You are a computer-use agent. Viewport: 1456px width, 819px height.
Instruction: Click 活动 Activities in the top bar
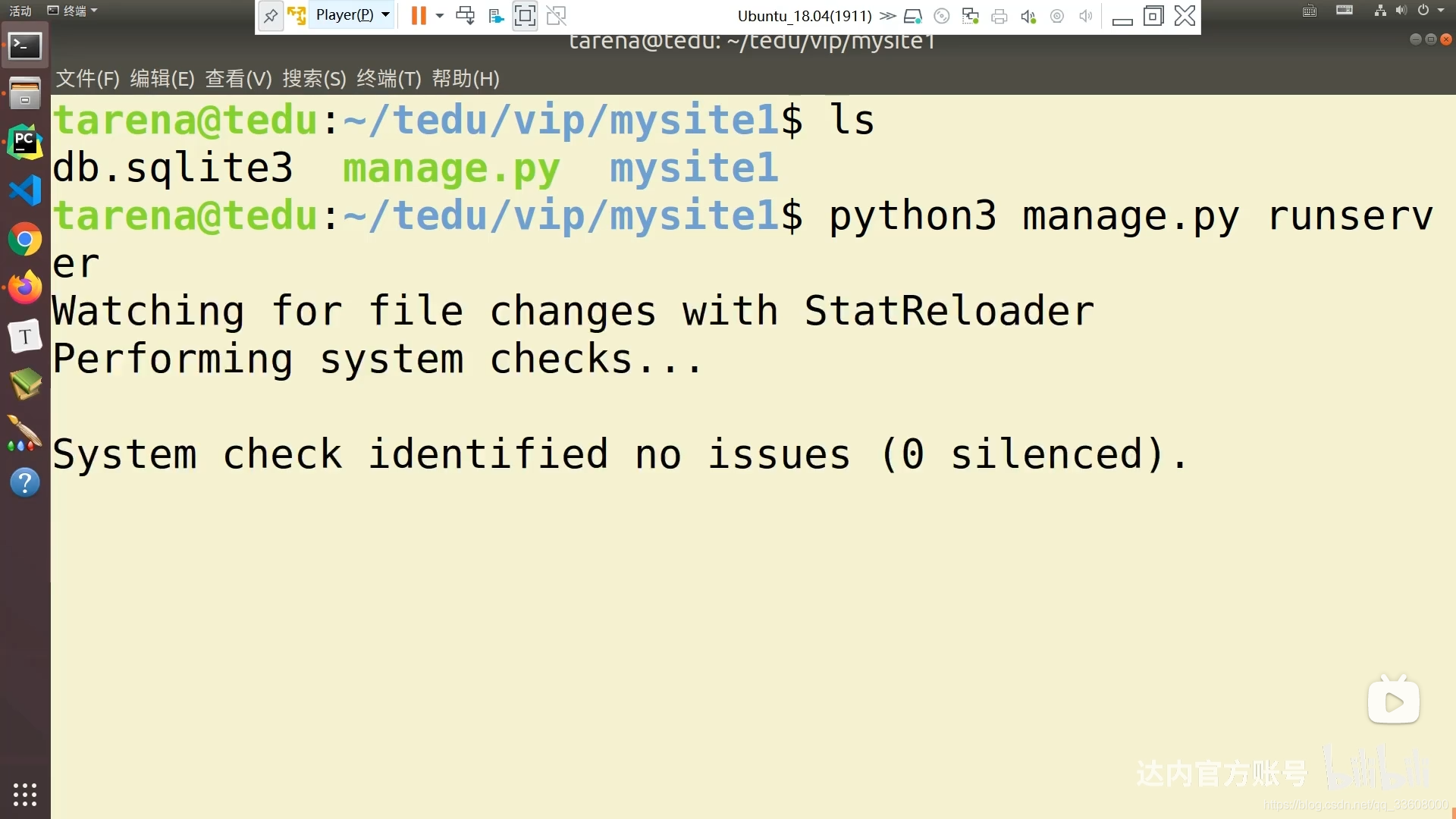pos(20,11)
